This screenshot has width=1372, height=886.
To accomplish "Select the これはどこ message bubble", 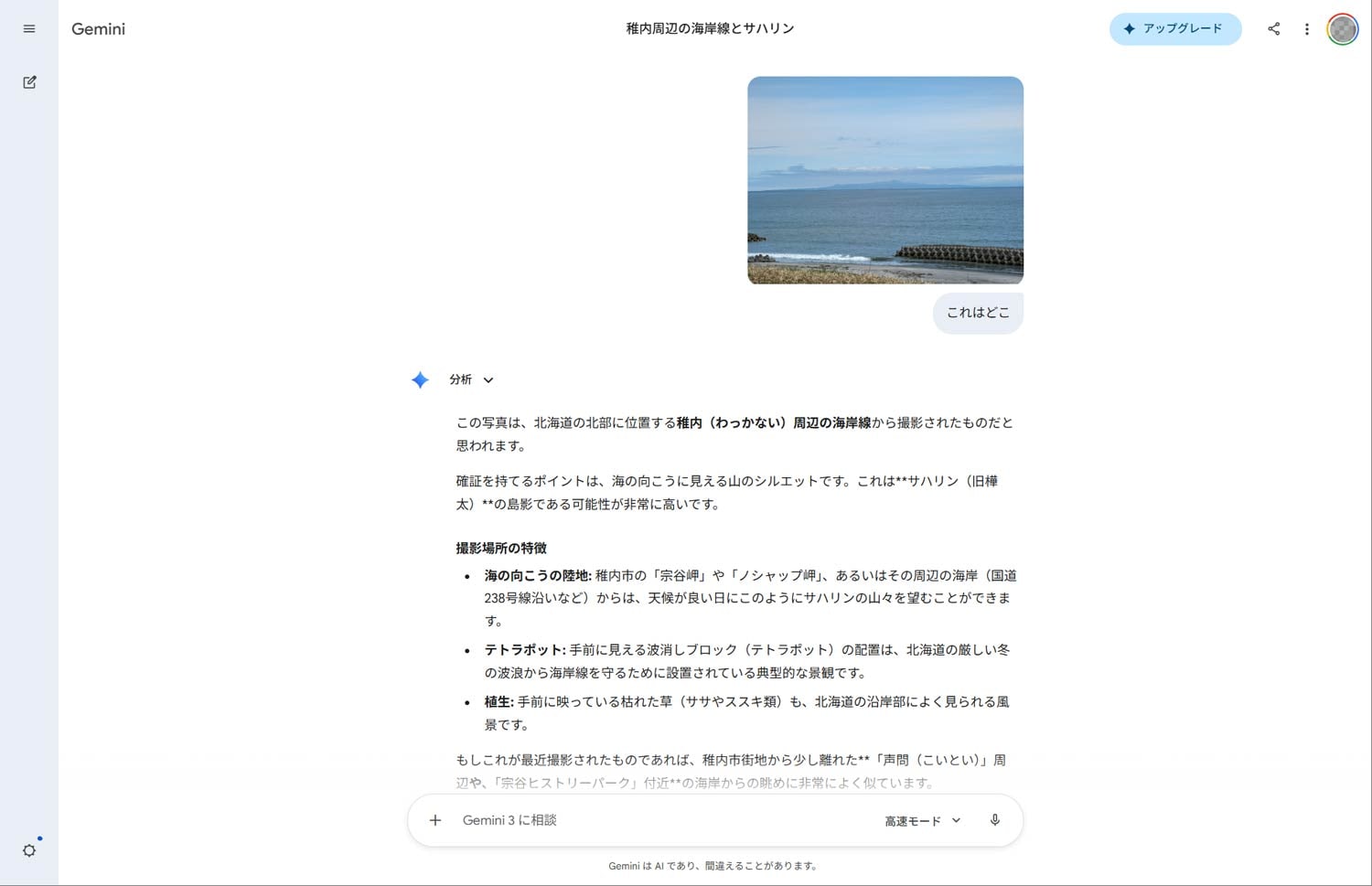I will point(978,313).
